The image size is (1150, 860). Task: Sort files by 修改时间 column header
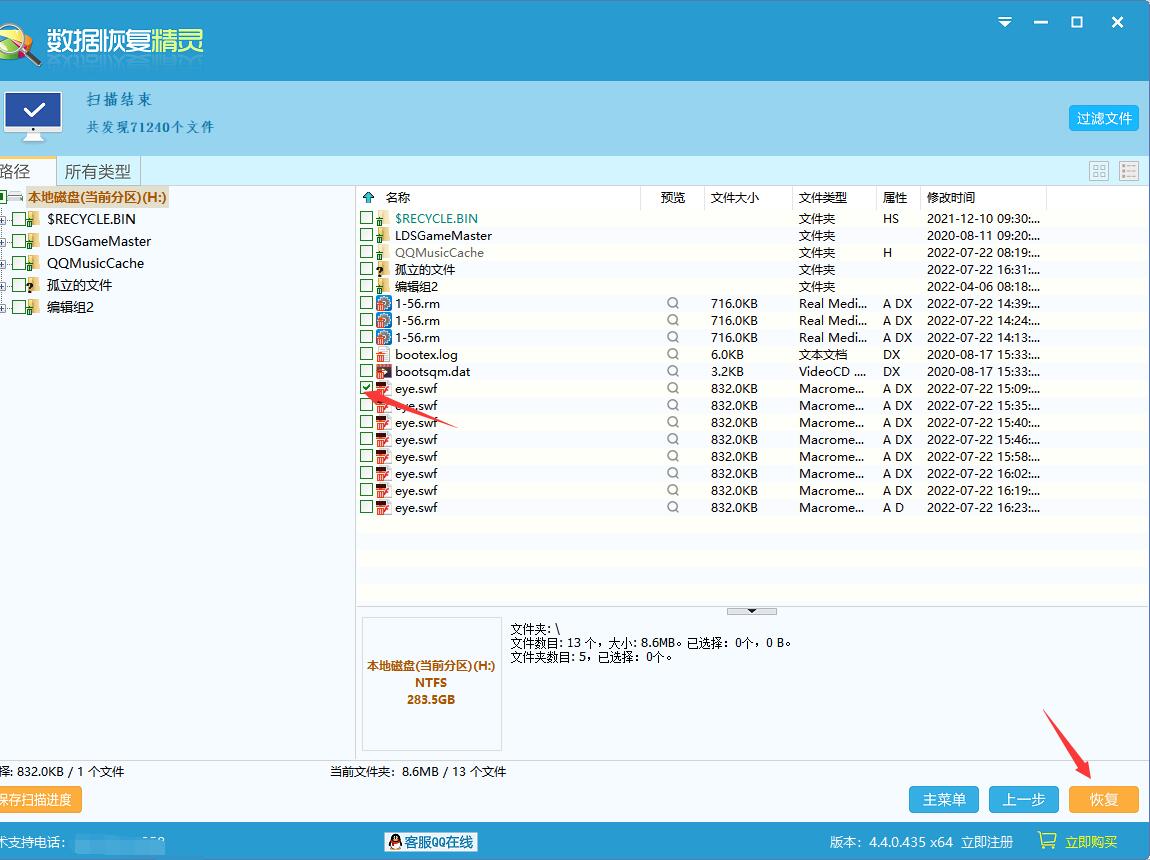[x=950, y=198]
